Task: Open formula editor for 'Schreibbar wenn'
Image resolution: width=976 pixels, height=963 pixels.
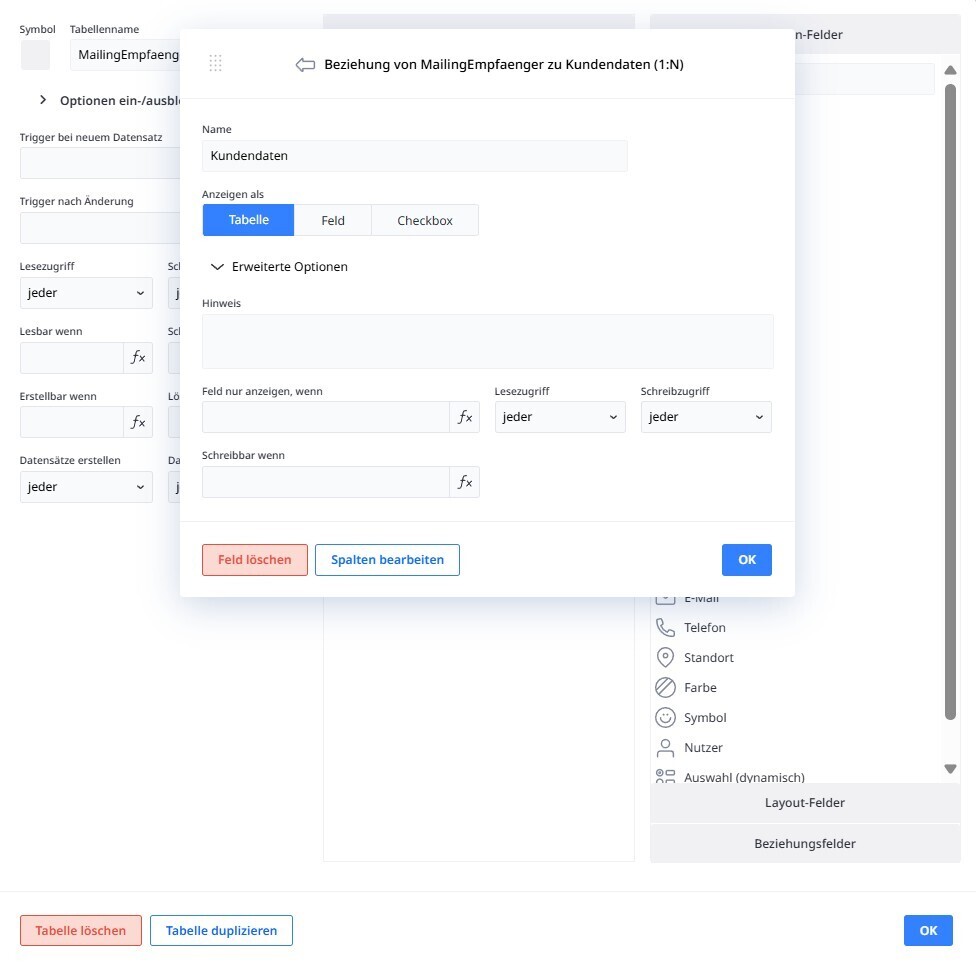Action: 464,482
